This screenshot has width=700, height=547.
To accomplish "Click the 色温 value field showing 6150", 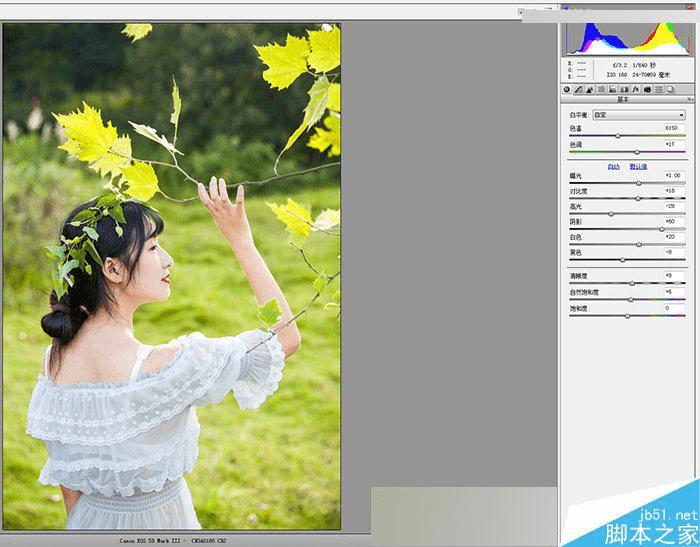I will coord(674,128).
